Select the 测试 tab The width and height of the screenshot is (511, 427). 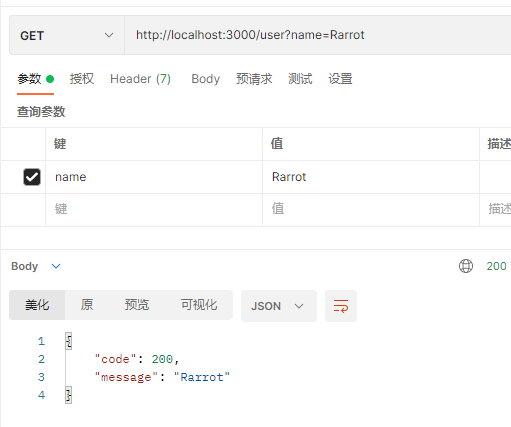click(x=300, y=79)
